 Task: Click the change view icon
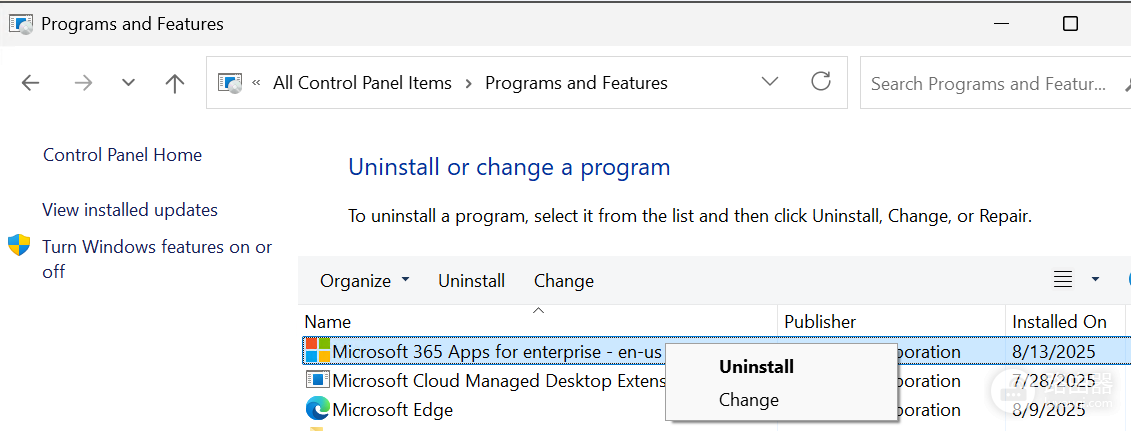click(1063, 279)
